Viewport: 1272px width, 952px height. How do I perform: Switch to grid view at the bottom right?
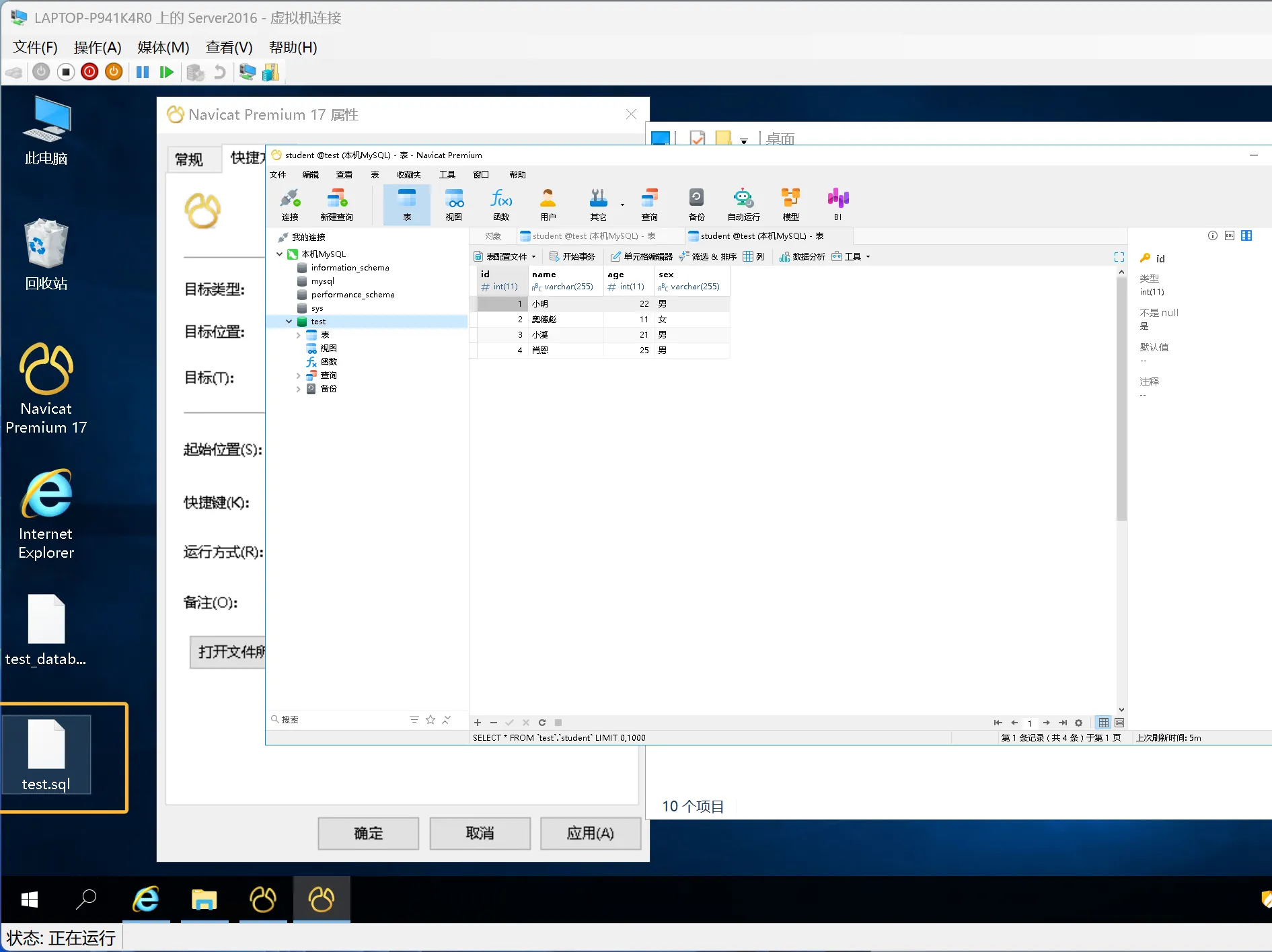tap(1104, 723)
